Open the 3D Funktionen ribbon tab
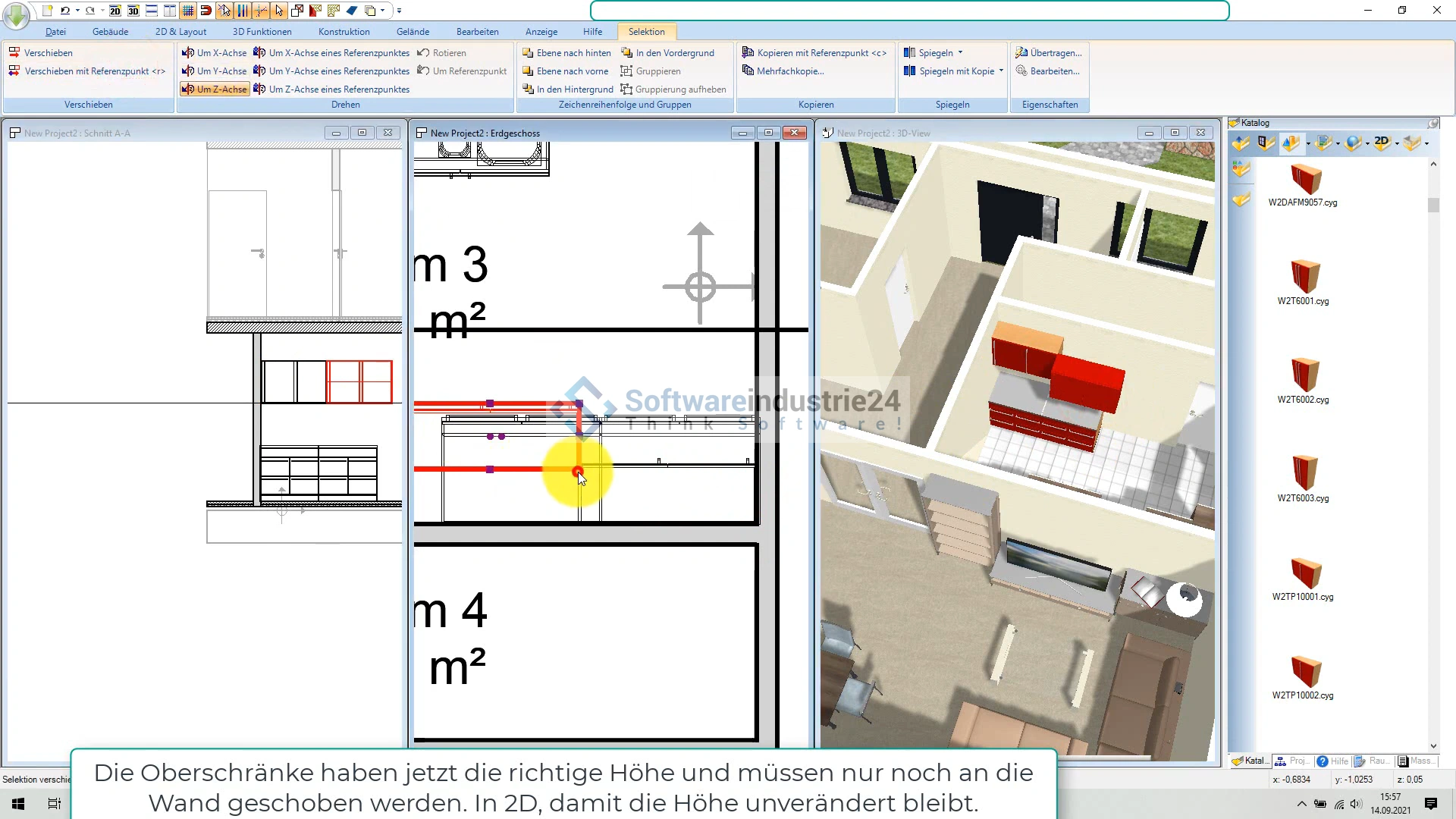This screenshot has height=819, width=1456. click(262, 32)
